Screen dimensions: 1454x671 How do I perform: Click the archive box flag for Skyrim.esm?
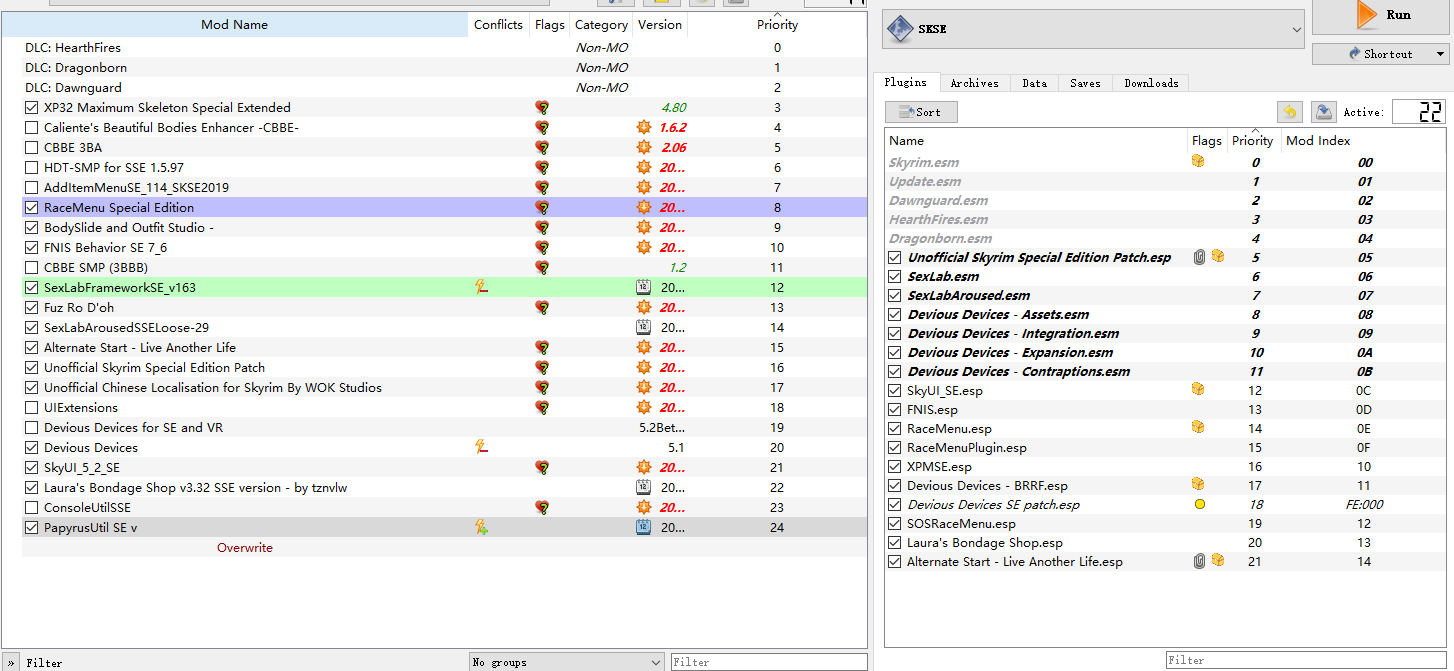[x=1198, y=162]
